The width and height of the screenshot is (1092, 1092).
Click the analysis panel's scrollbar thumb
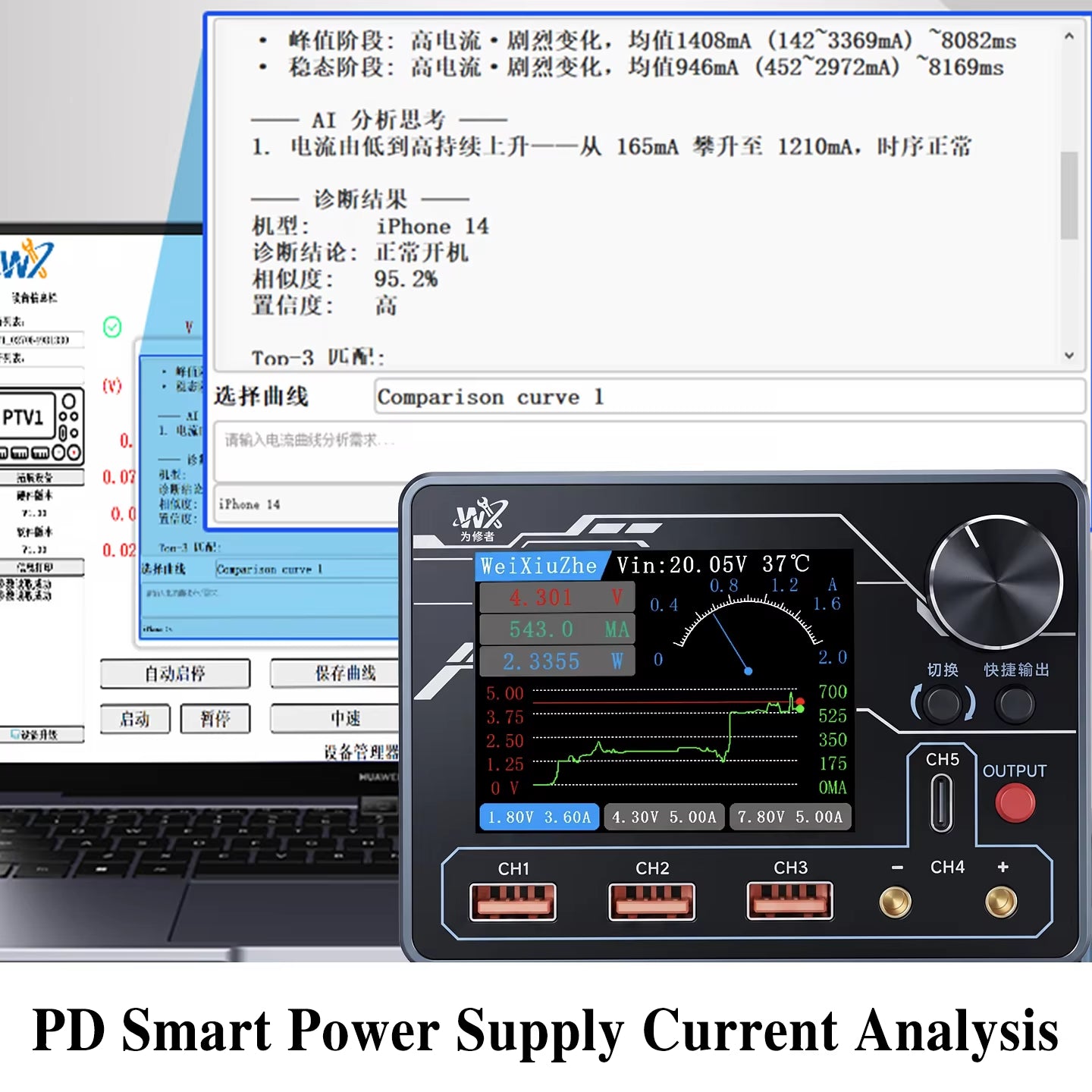click(x=1068, y=195)
